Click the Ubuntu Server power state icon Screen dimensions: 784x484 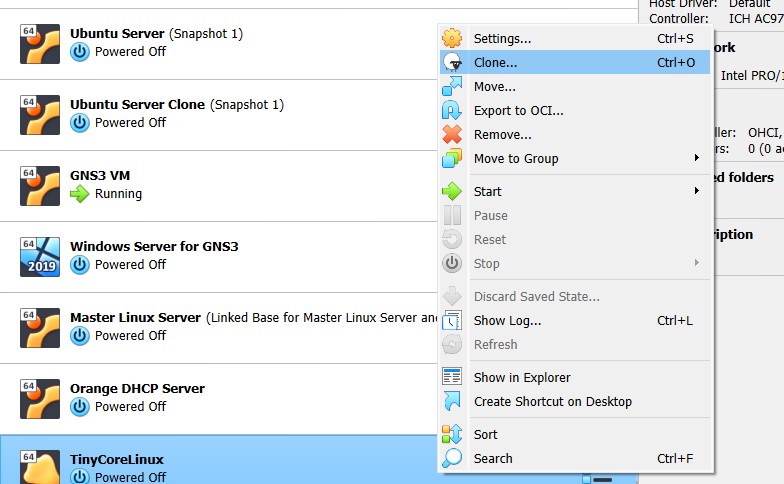point(80,52)
